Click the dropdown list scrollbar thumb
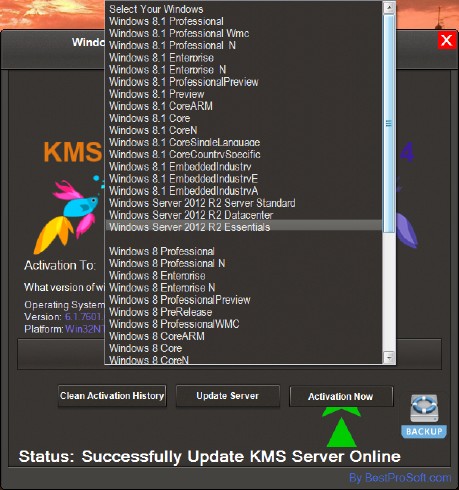This screenshot has height=490, width=459. click(389, 123)
